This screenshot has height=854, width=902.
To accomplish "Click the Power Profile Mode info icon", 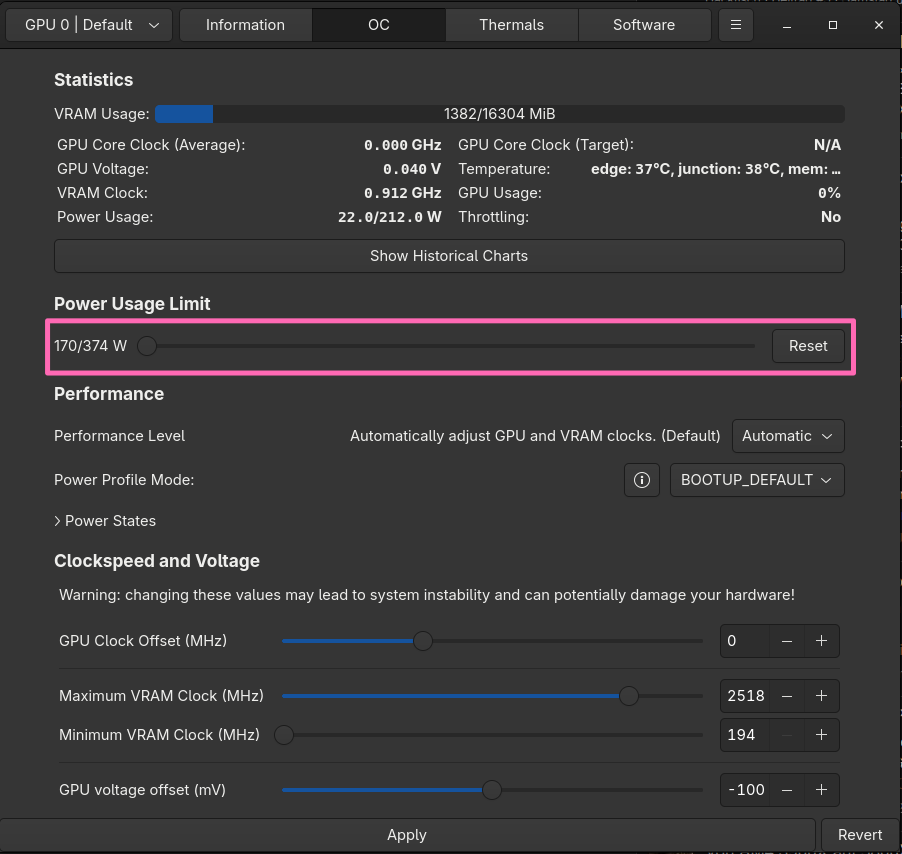I will pyautogui.click(x=642, y=480).
